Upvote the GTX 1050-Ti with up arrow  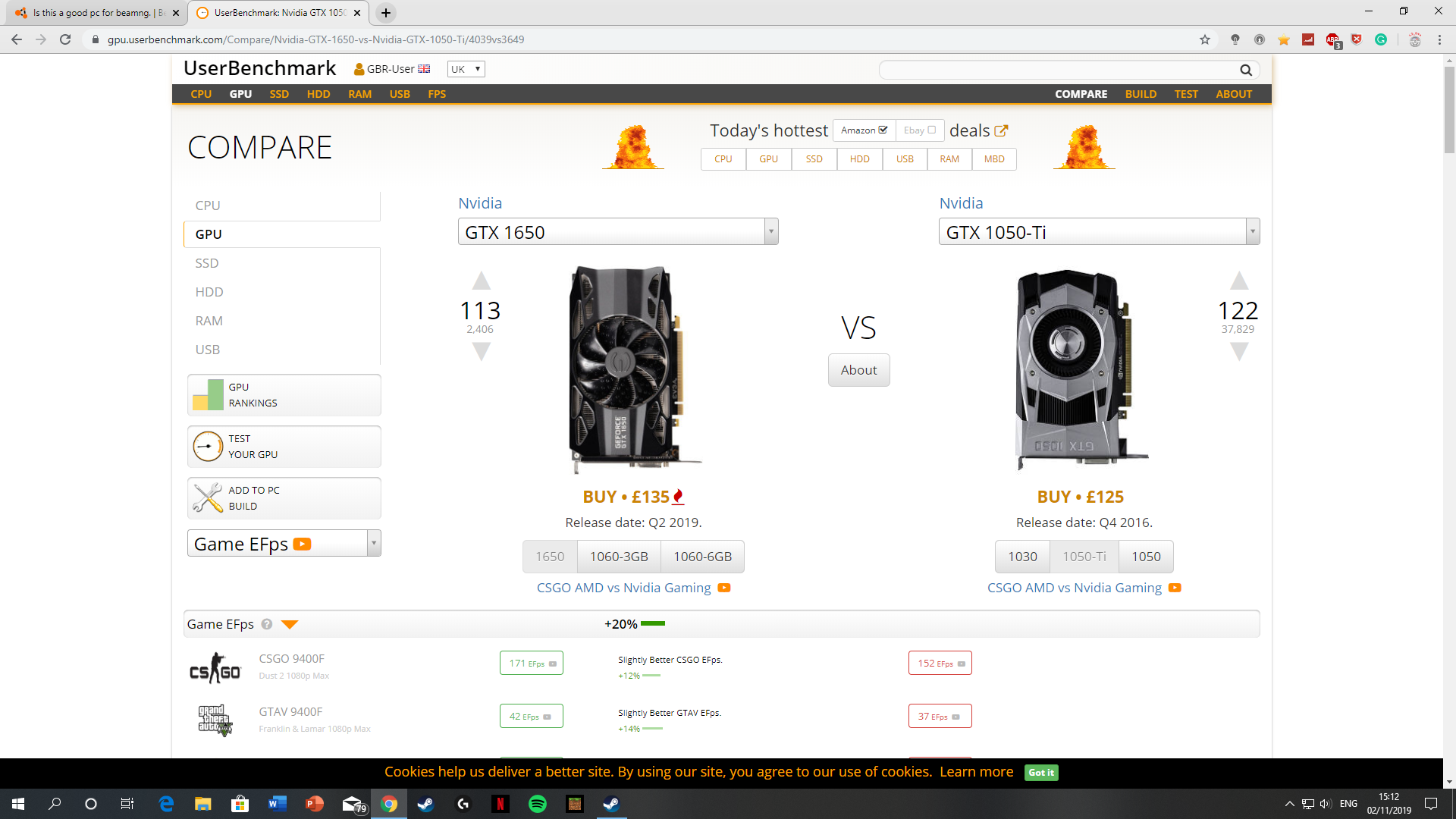coord(1239,281)
